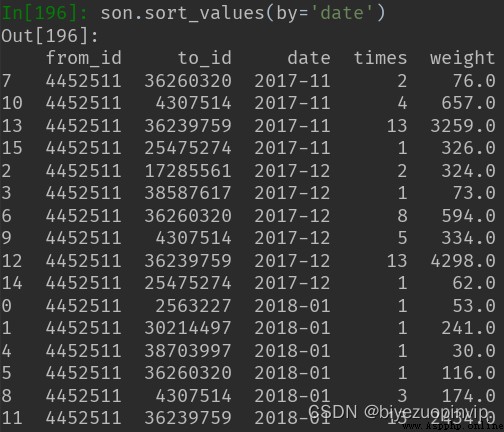Click to_id value 38703997

[188, 351]
